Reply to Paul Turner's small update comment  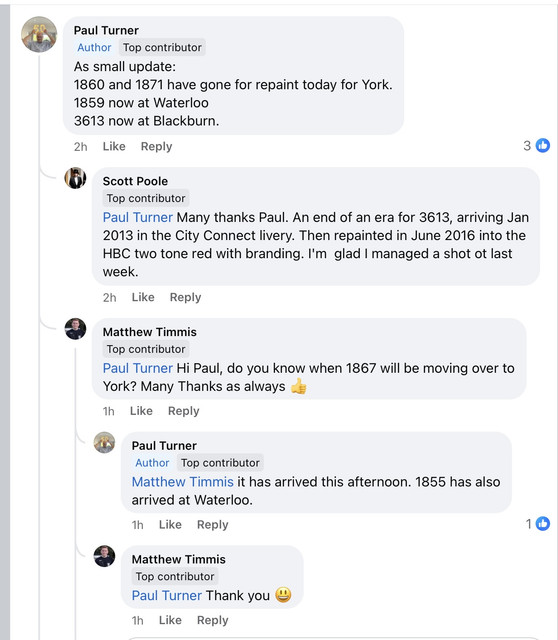click(156, 146)
